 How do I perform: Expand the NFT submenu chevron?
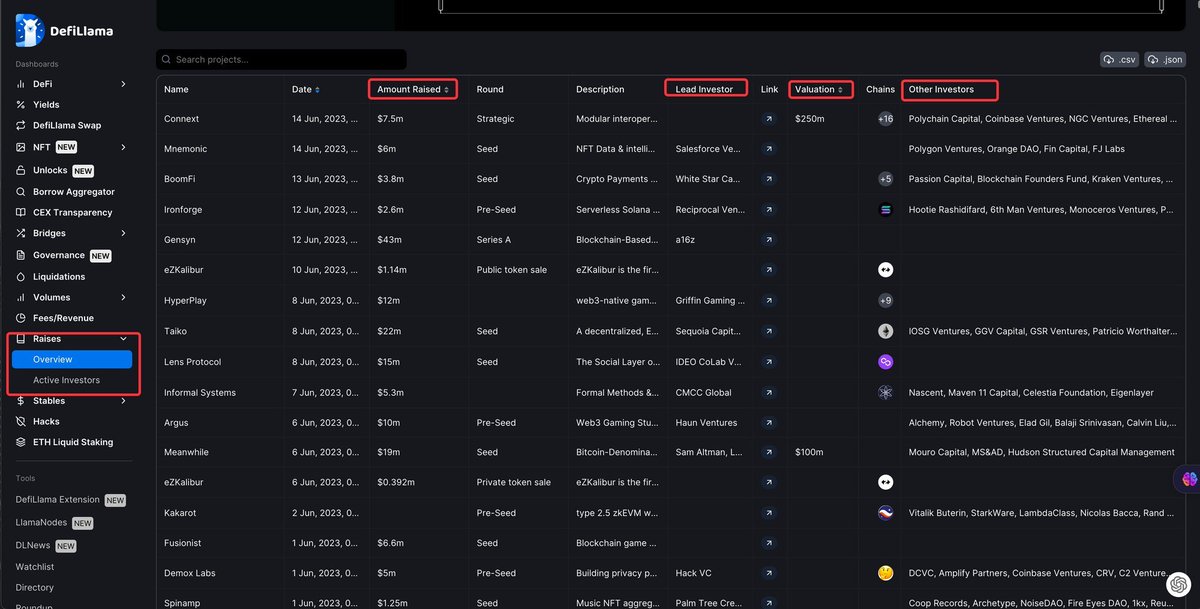[x=123, y=147]
